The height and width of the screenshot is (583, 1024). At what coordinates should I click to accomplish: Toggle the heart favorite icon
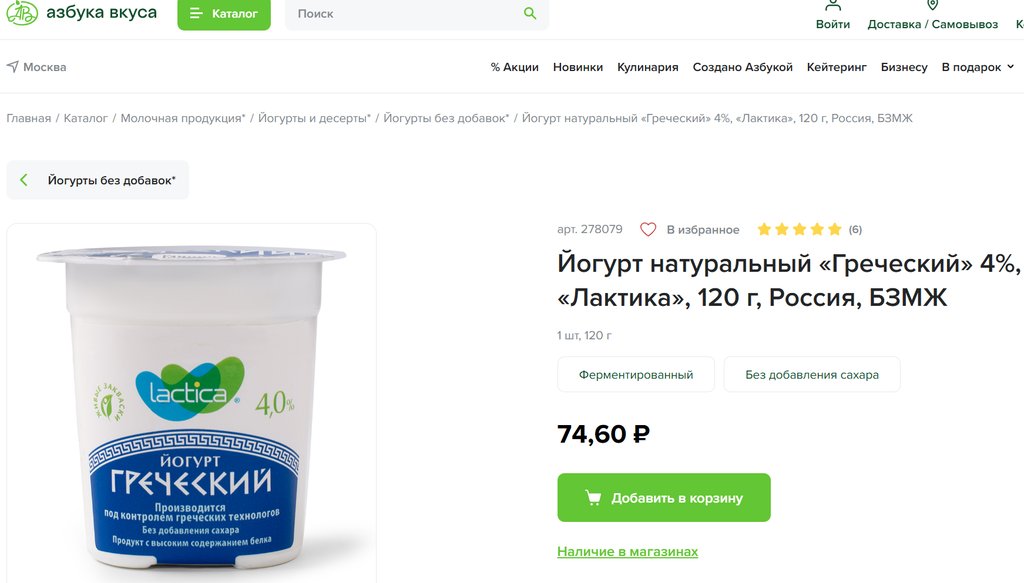648,229
